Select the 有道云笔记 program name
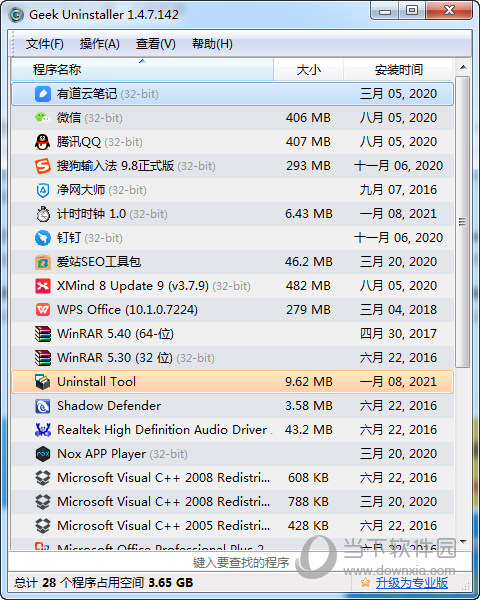This screenshot has width=480, height=600. [x=87, y=94]
